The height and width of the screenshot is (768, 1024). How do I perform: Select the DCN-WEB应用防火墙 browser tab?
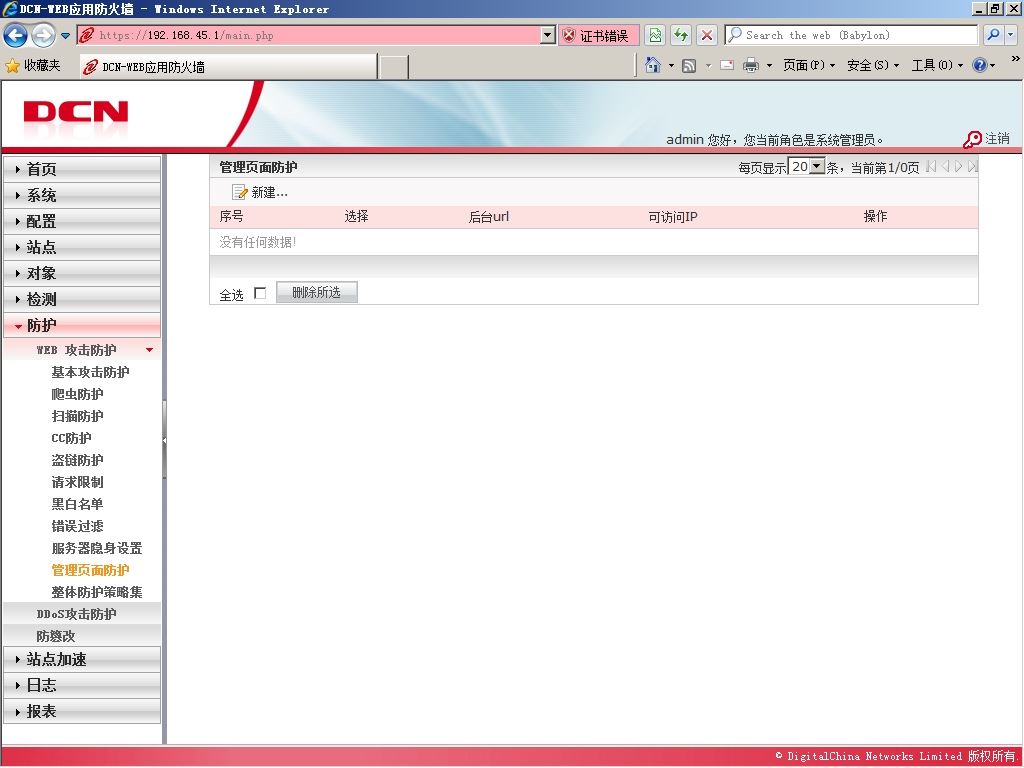click(228, 67)
